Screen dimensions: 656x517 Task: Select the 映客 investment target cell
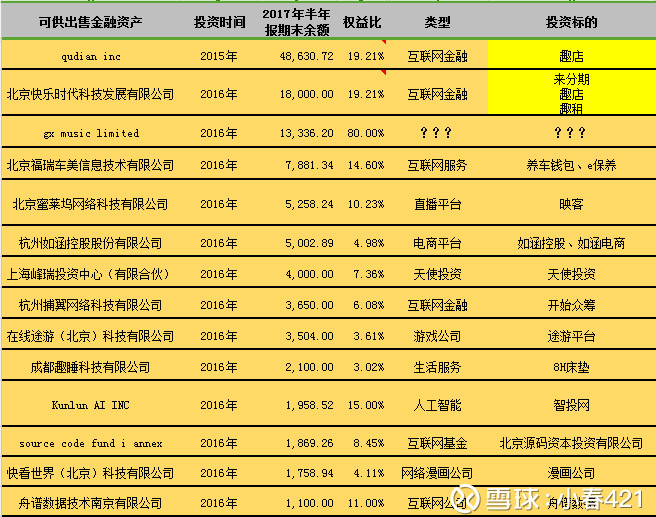571,204
